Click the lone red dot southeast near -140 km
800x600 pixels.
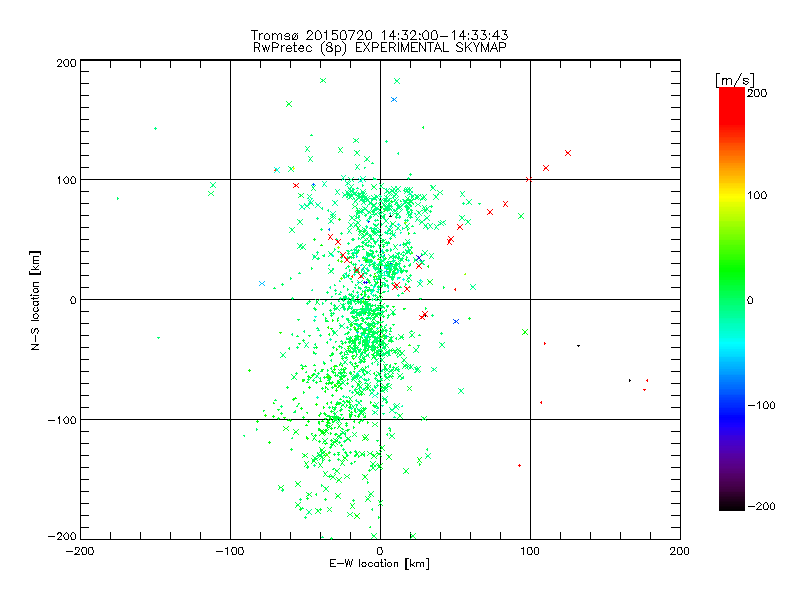519,465
